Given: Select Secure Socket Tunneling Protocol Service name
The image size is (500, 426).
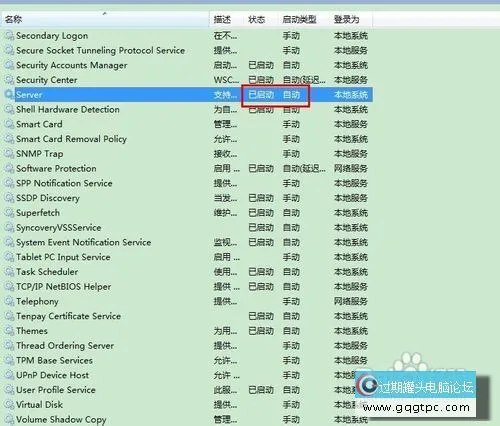Looking at the screenshot, I should [x=100, y=50].
